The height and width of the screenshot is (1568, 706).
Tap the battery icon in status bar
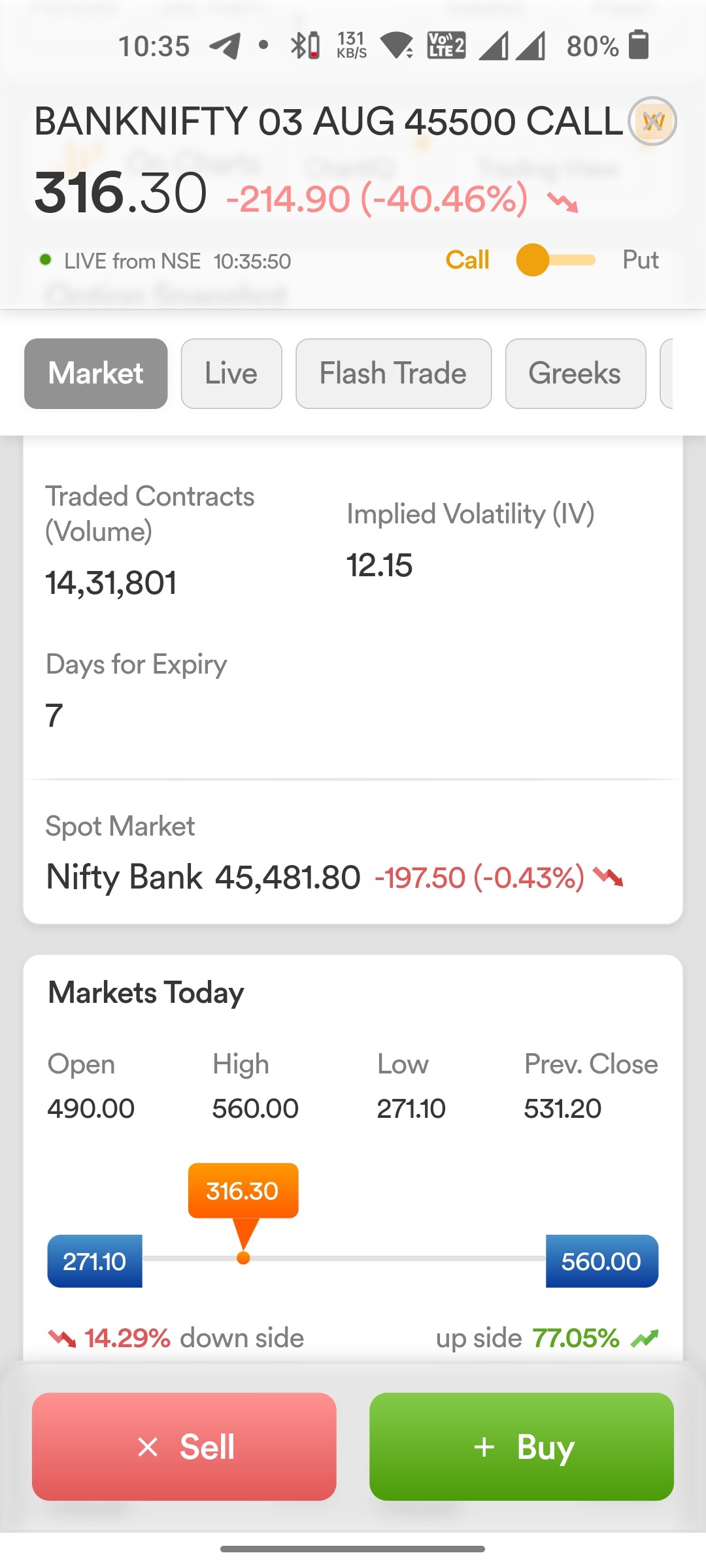point(638,46)
